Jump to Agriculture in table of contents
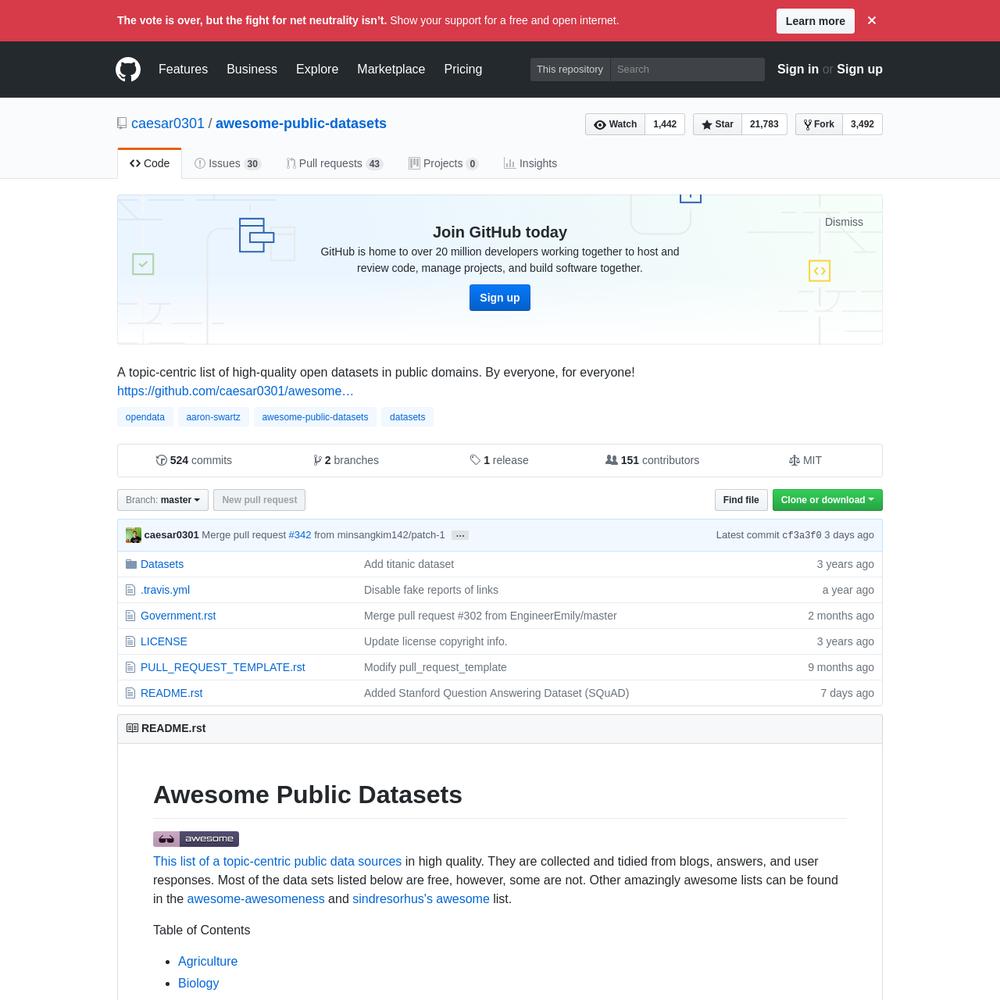The width and height of the screenshot is (1000, 1000). tap(208, 962)
